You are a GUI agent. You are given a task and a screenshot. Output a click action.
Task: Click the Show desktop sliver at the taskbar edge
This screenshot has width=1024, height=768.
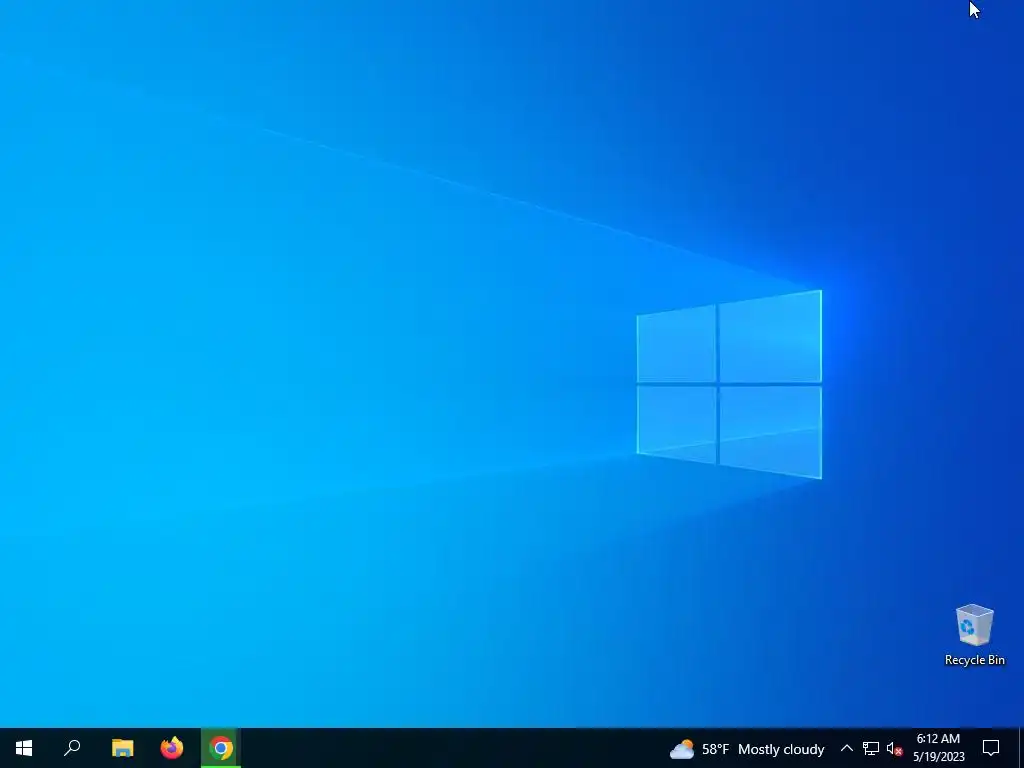[1021, 748]
